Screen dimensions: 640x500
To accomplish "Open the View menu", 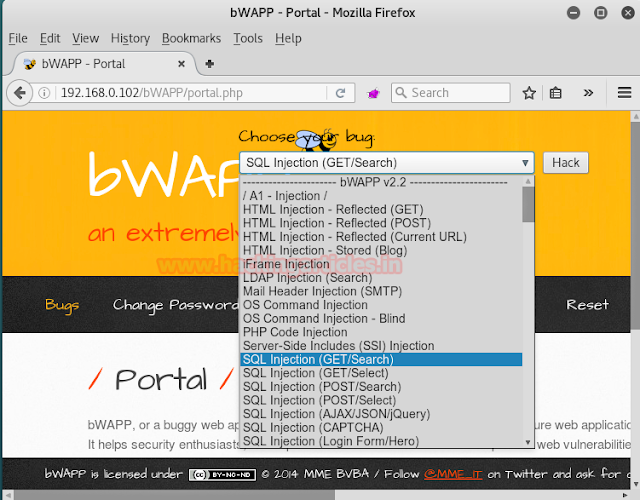I will pos(85,38).
